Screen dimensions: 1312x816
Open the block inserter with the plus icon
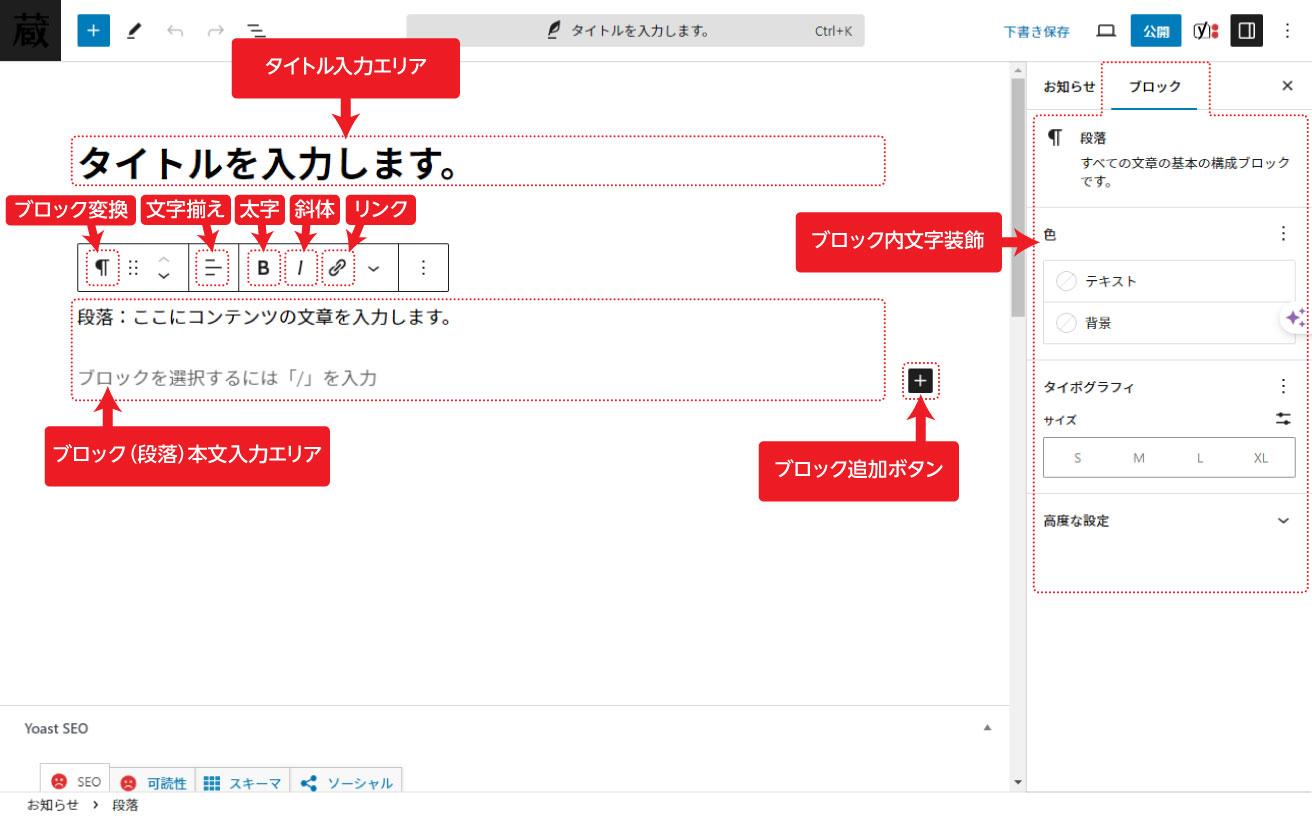coord(92,30)
